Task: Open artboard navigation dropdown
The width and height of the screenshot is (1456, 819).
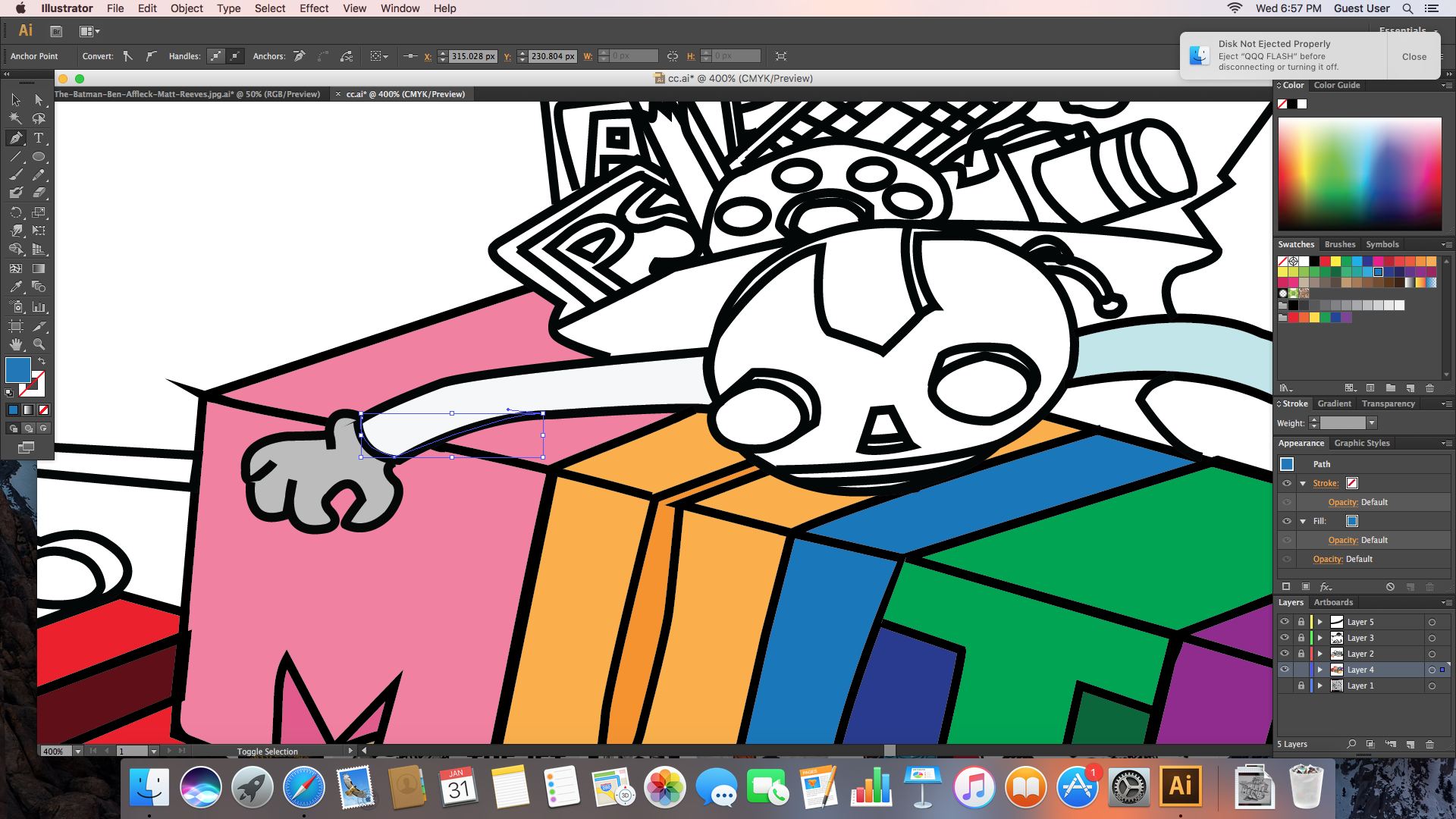Action: coord(153,752)
